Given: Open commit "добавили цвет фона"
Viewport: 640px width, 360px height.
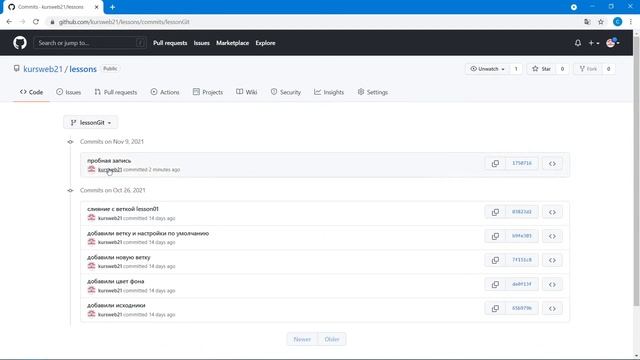Looking at the screenshot, I should click(116, 281).
